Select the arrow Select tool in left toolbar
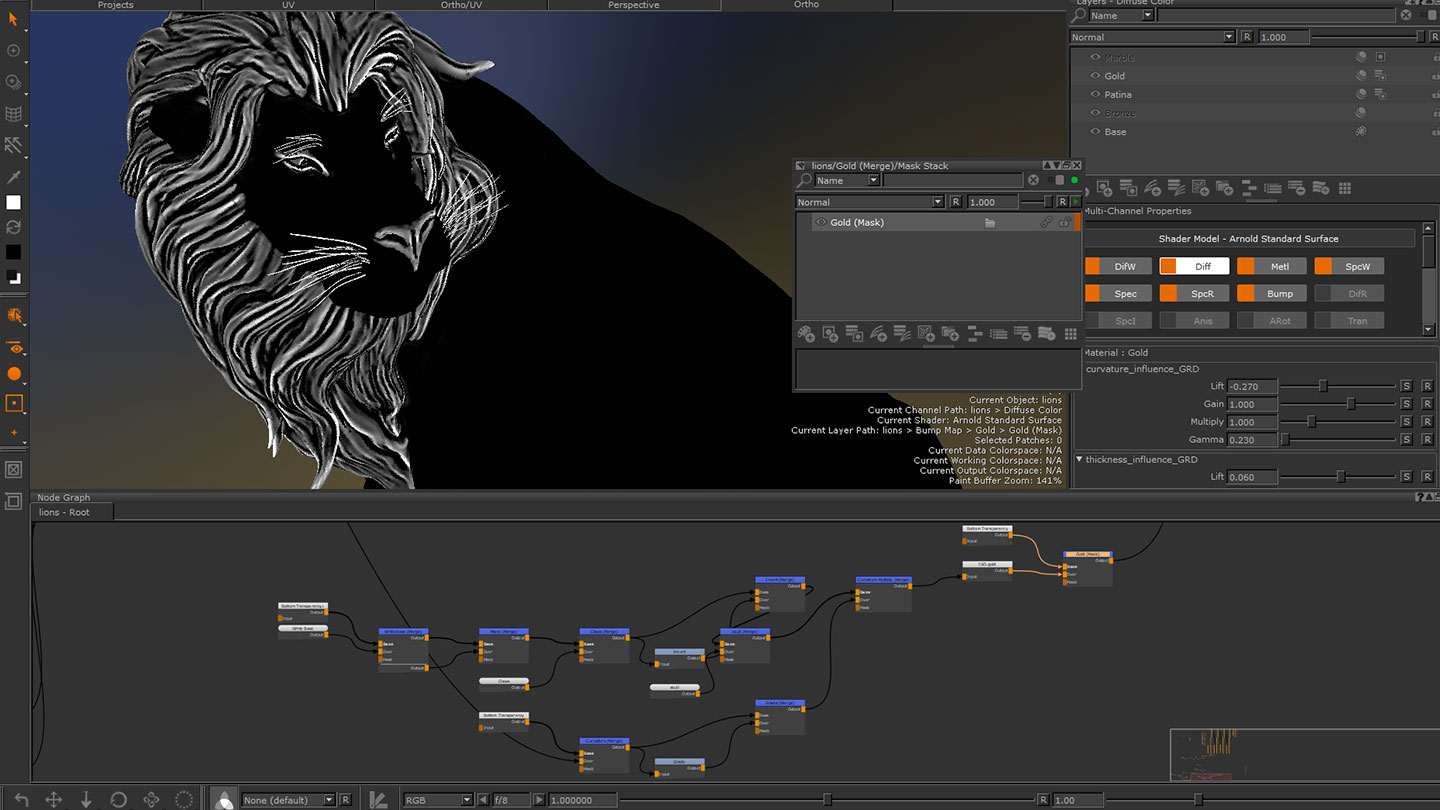The image size is (1440, 810). point(13,19)
